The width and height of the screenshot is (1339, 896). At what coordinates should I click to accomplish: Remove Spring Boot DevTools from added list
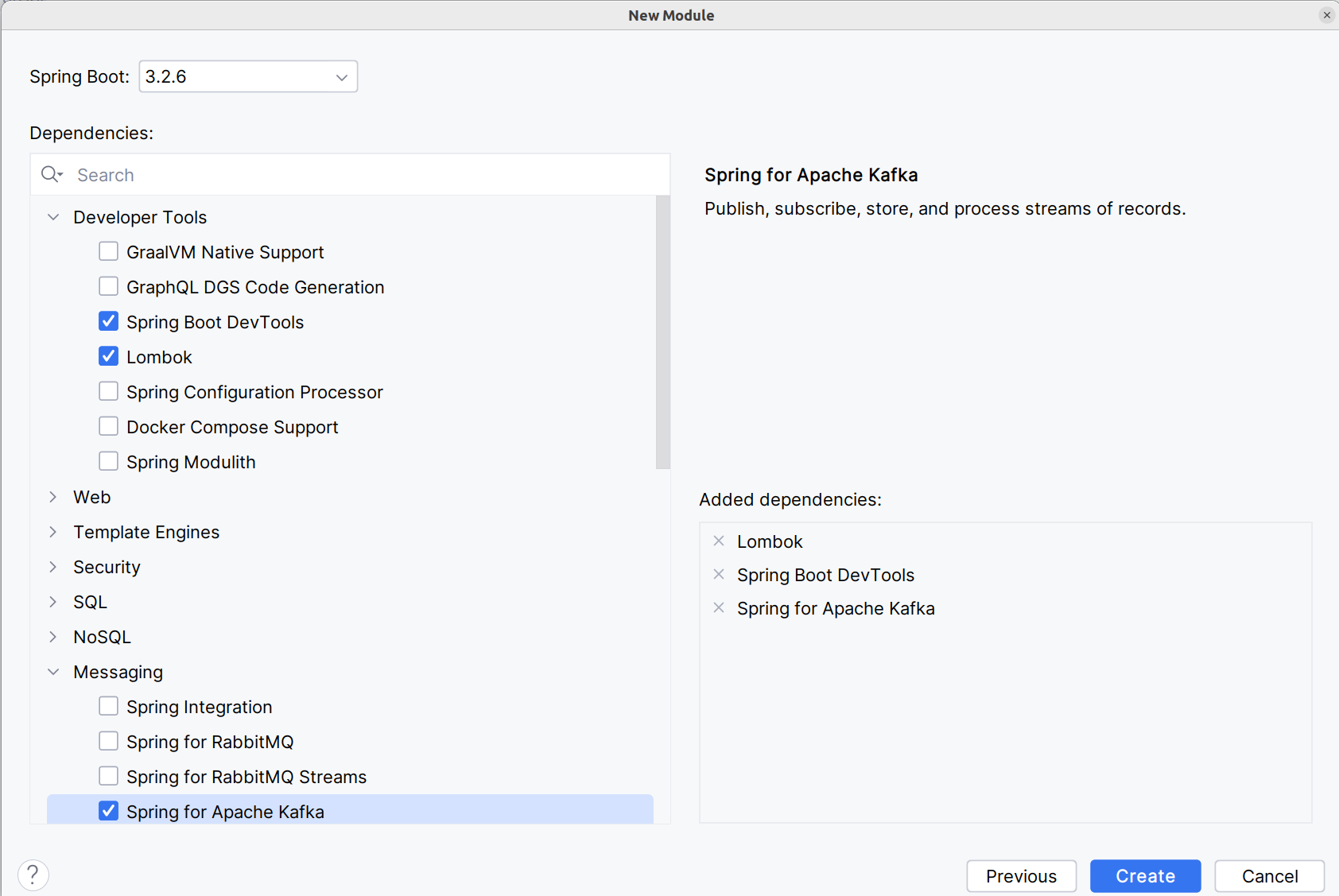pyautogui.click(x=719, y=575)
